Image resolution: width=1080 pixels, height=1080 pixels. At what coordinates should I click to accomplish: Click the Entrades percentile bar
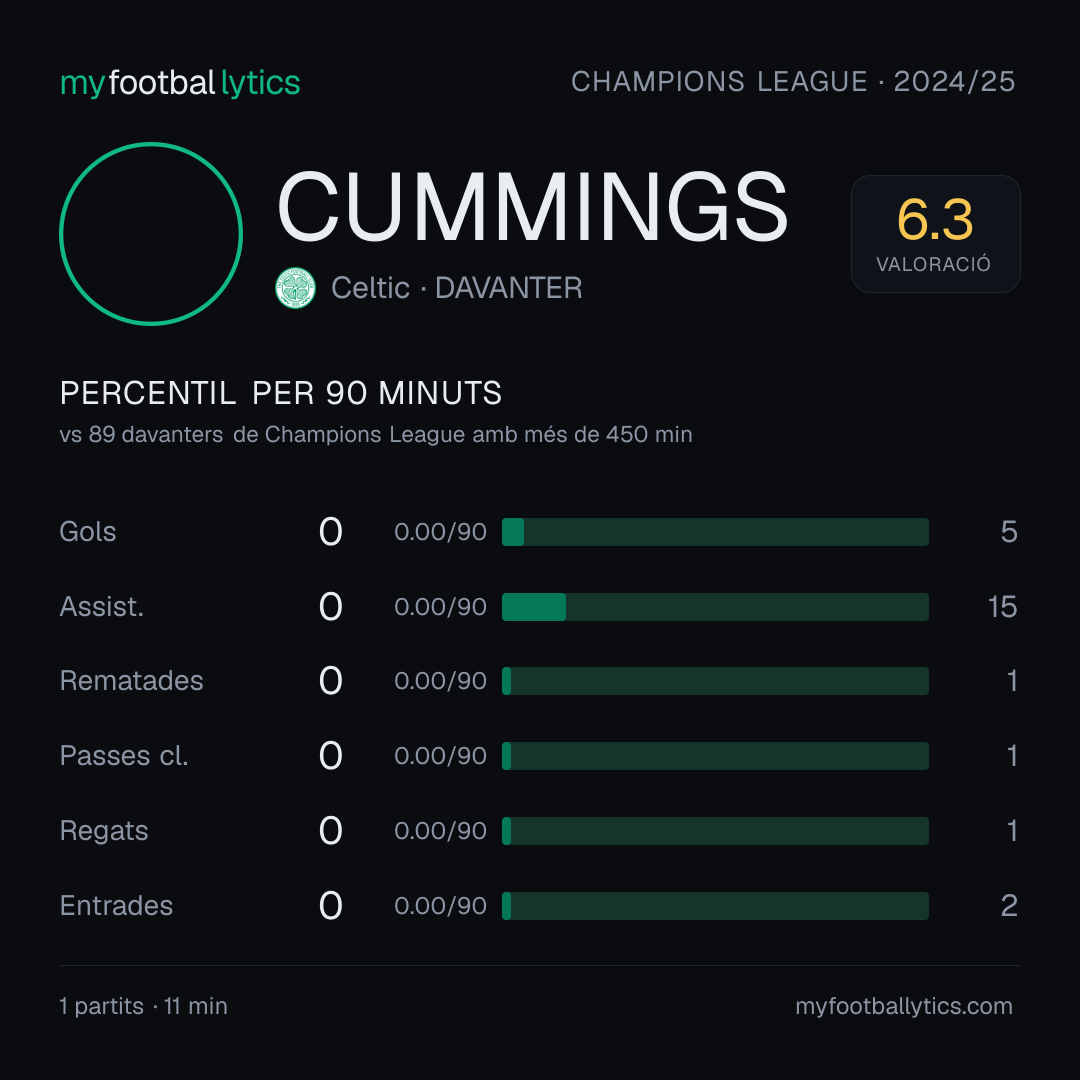click(715, 906)
